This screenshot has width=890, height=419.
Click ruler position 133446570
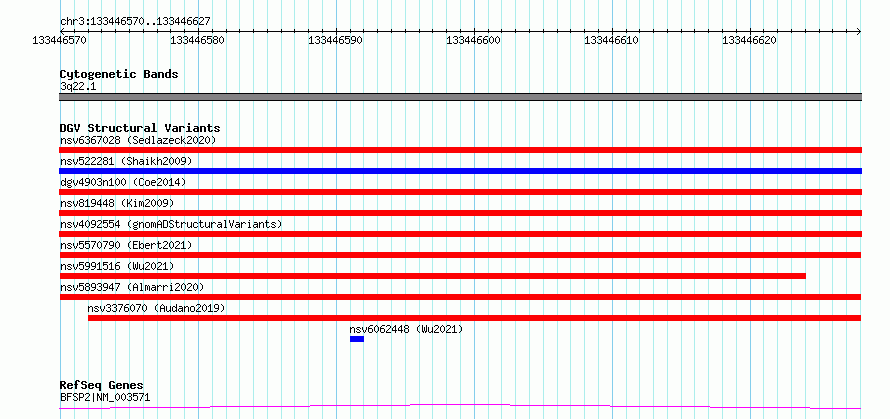[x=60, y=41]
